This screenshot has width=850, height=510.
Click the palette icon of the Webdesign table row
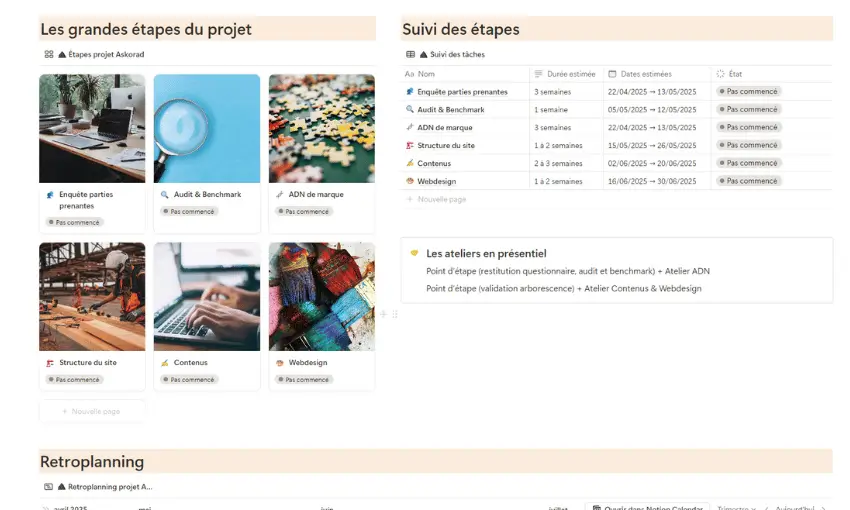[x=410, y=181]
